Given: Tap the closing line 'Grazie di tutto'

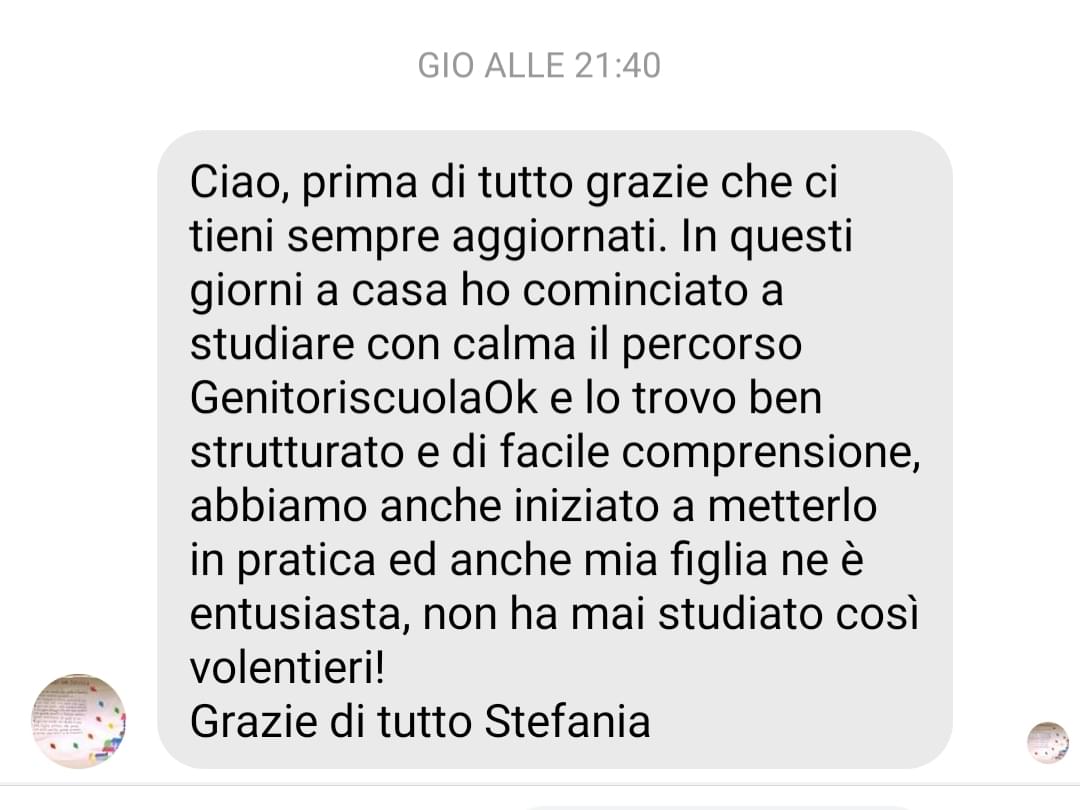Looking at the screenshot, I should tap(333, 721).
